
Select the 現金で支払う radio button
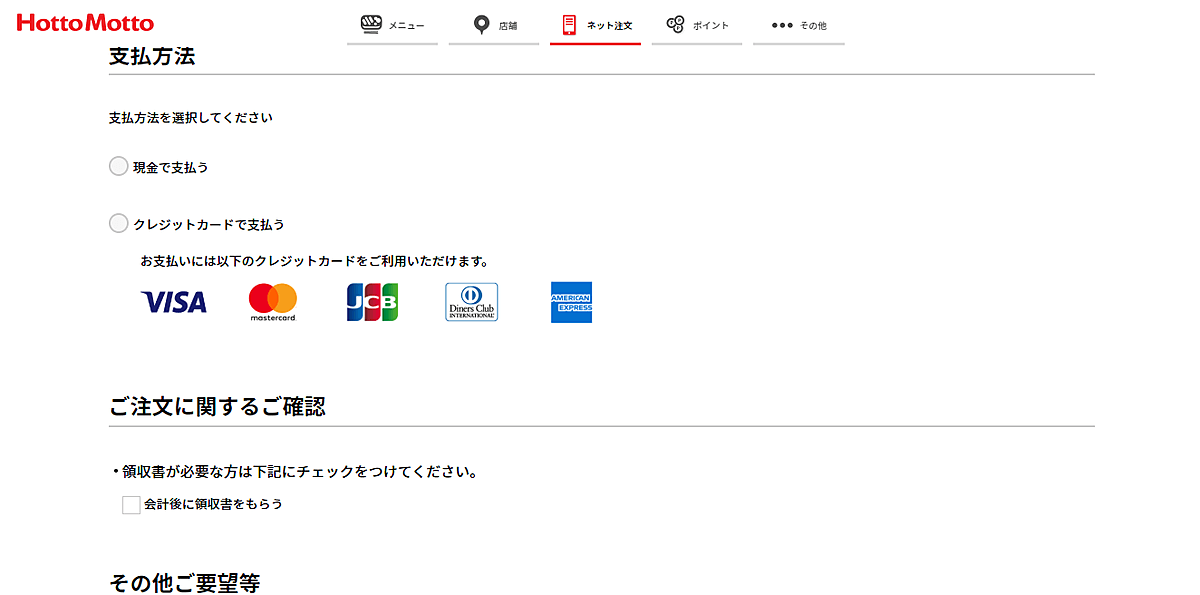tap(118, 167)
